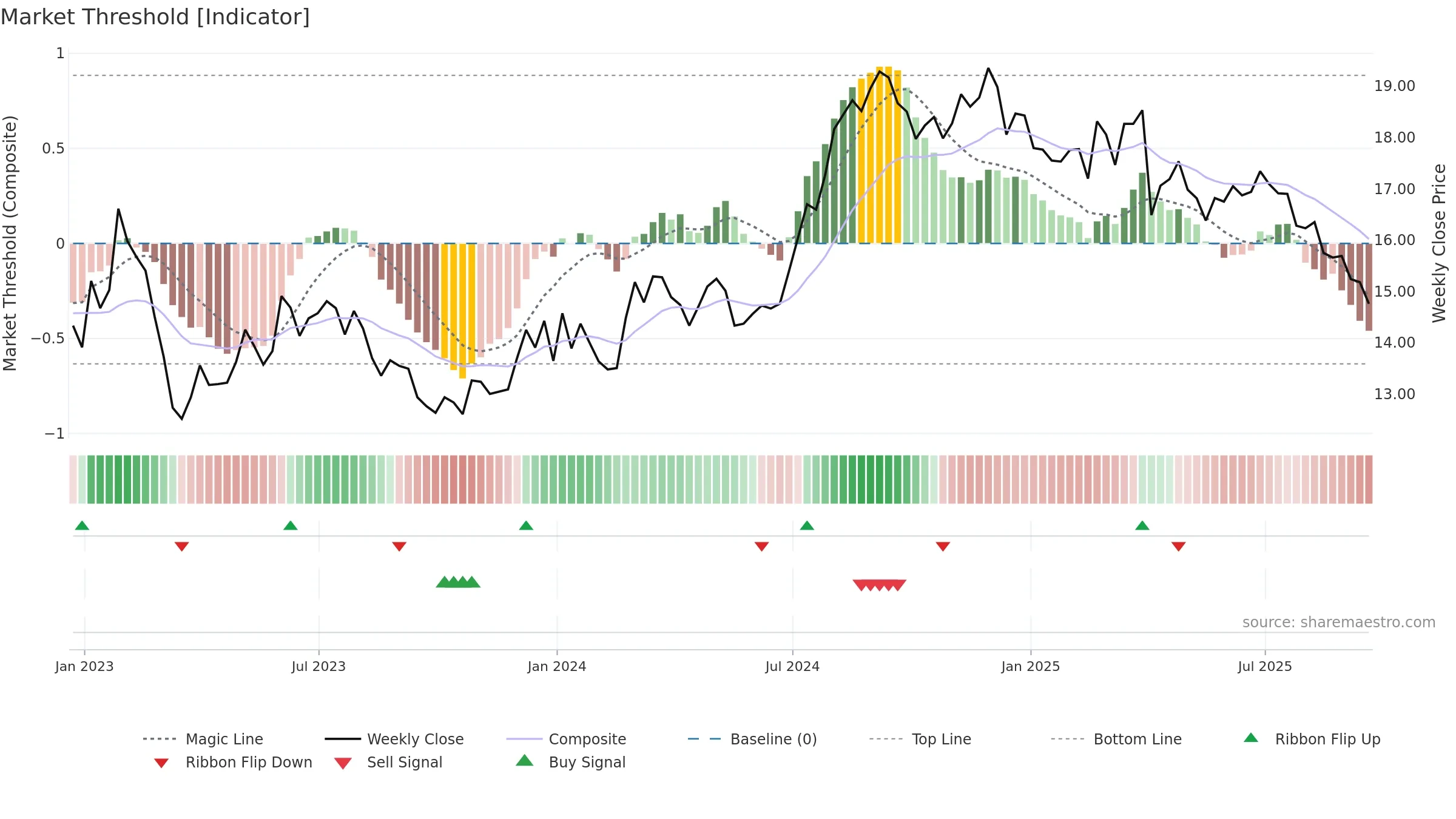
Task: Click the 18.00 price axis label
Action: pos(1395,138)
